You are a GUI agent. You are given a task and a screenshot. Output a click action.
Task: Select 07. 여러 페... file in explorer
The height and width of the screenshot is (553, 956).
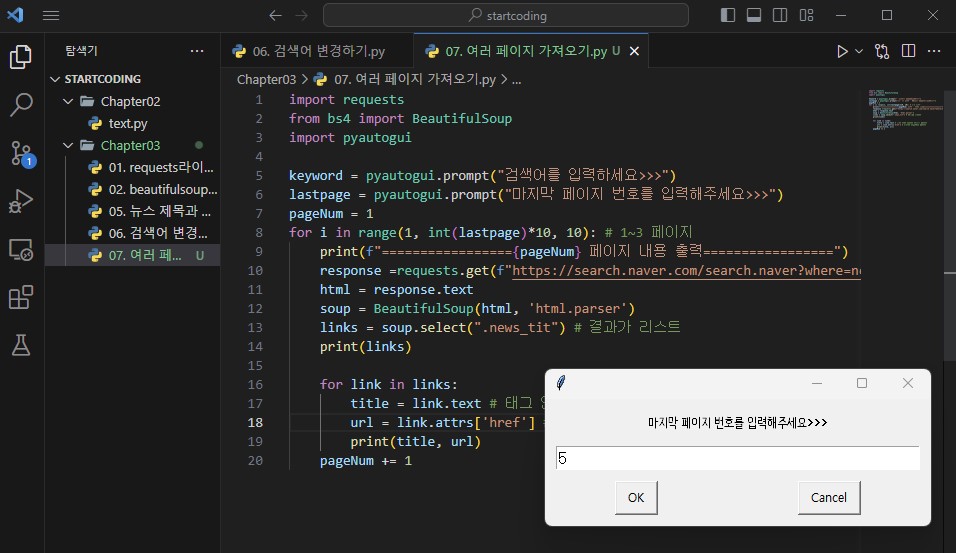(132, 255)
